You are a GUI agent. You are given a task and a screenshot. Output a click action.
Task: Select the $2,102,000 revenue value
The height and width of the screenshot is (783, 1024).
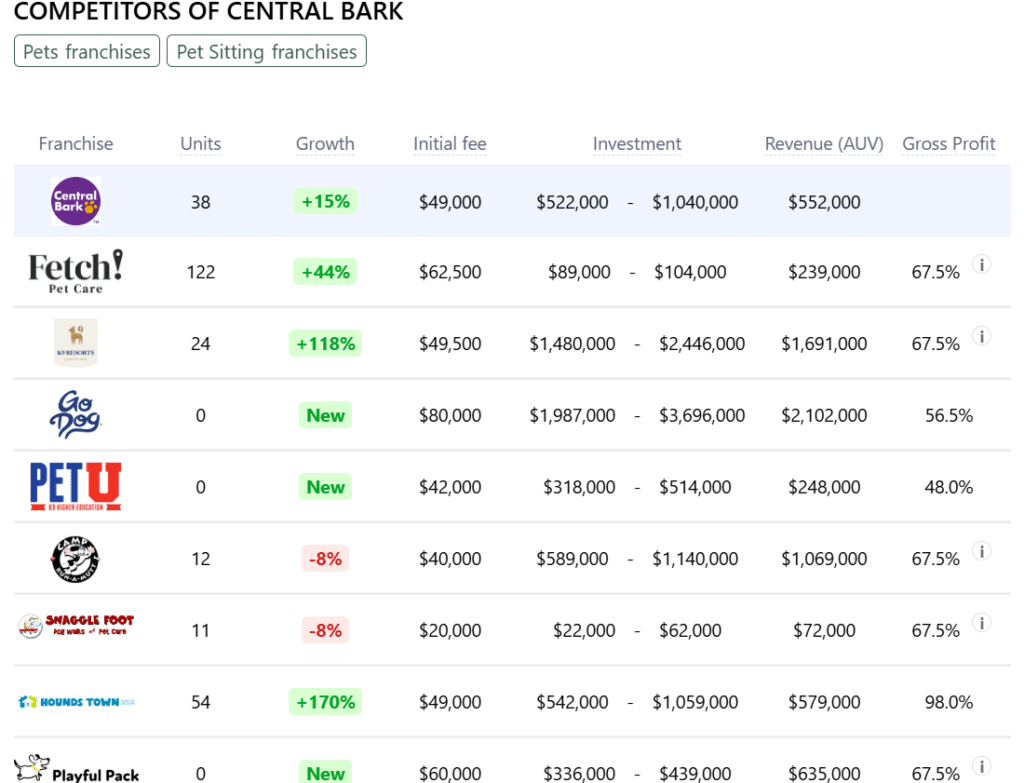824,415
